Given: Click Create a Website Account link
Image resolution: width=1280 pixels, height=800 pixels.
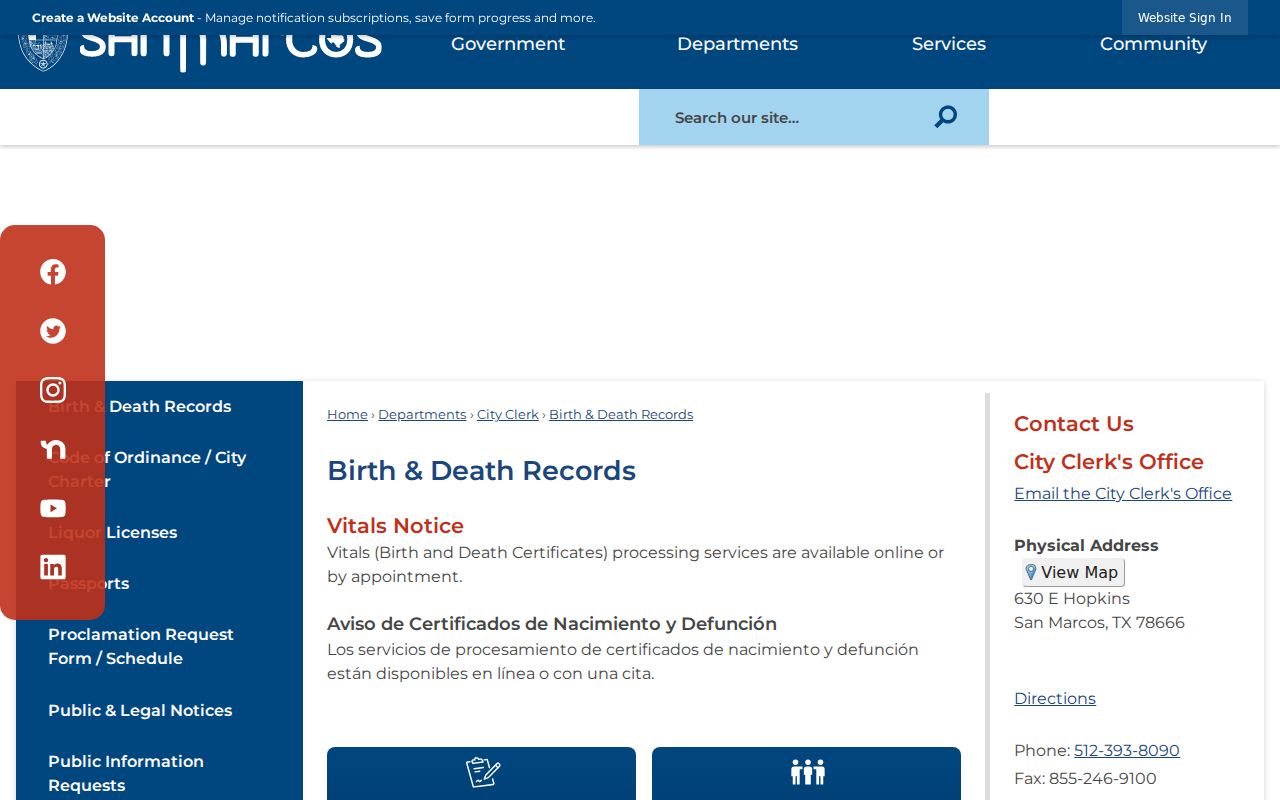Looking at the screenshot, I should tap(113, 18).
